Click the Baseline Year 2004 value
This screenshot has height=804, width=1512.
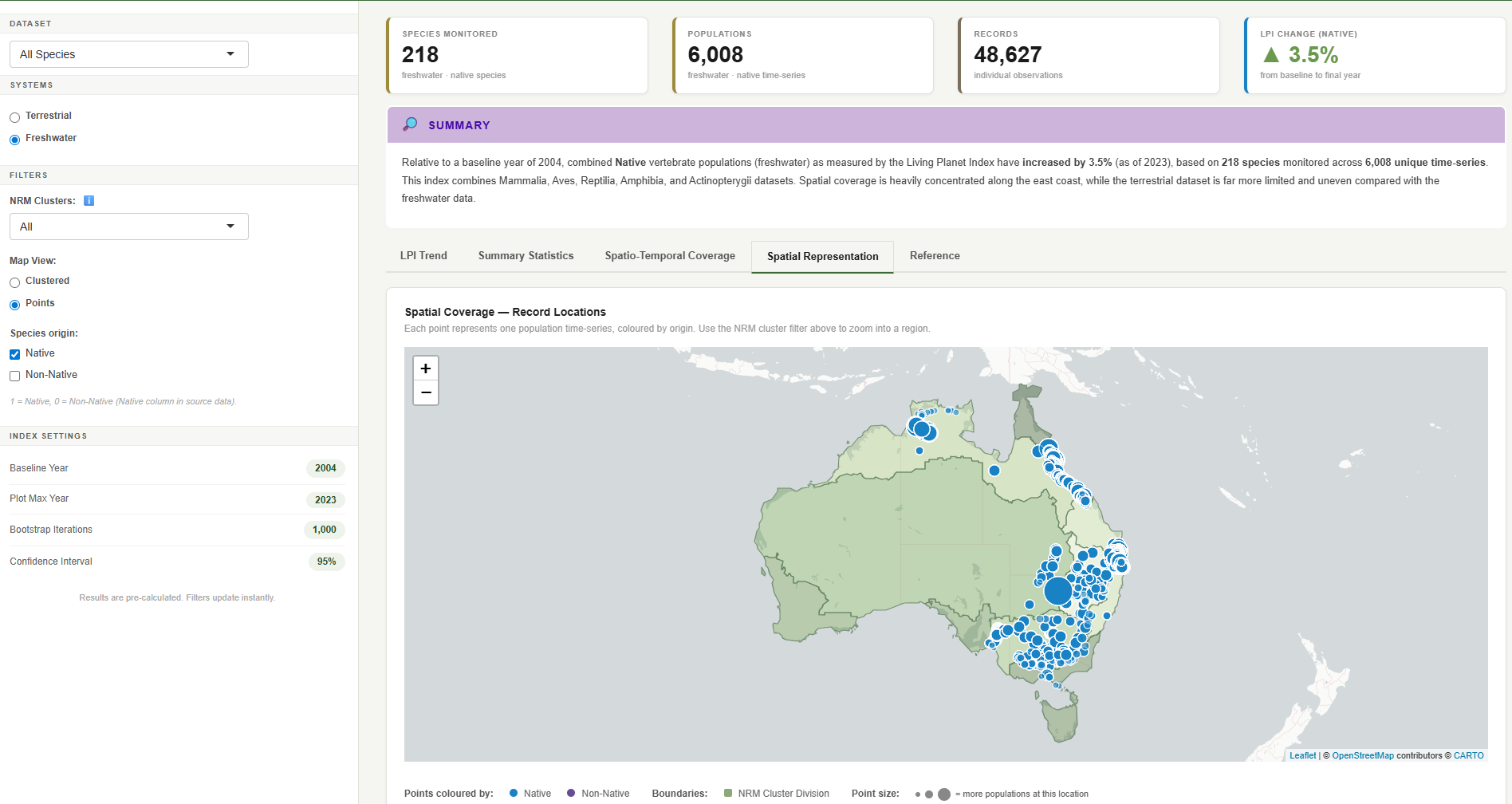click(x=325, y=468)
